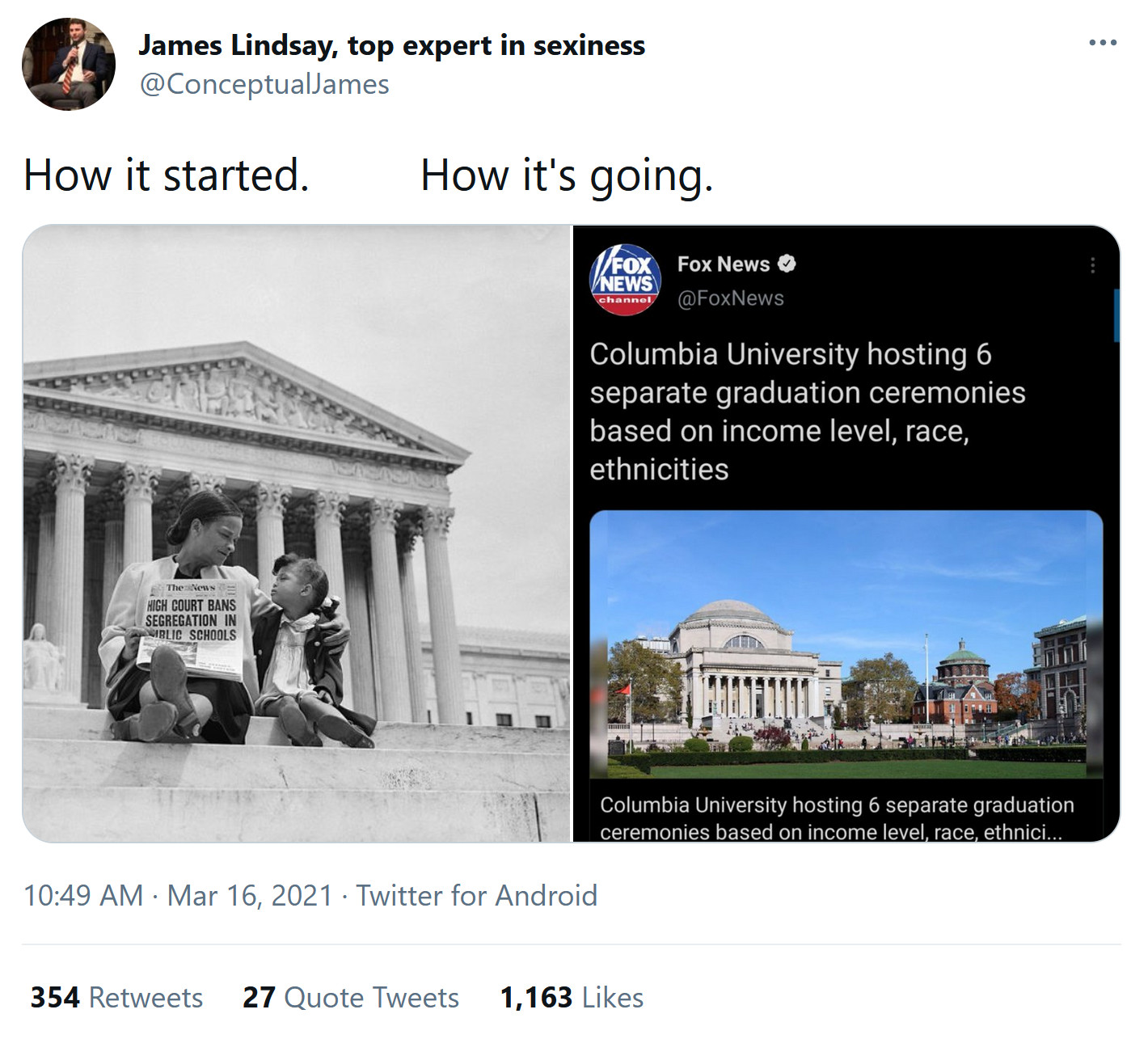Click the "How it started." tweet text

point(167,175)
